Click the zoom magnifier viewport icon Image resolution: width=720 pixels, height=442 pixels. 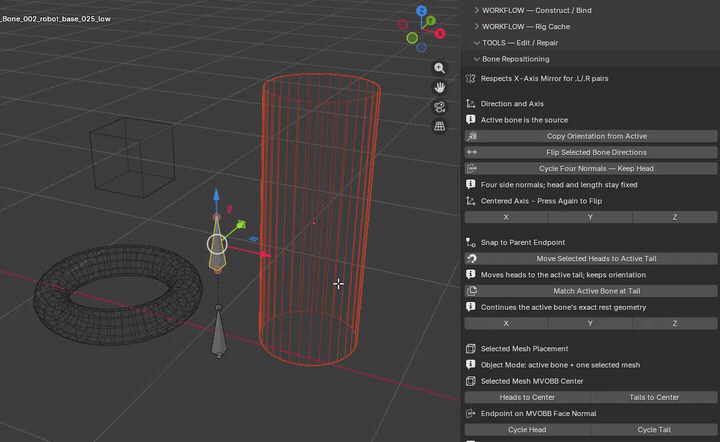pos(439,68)
